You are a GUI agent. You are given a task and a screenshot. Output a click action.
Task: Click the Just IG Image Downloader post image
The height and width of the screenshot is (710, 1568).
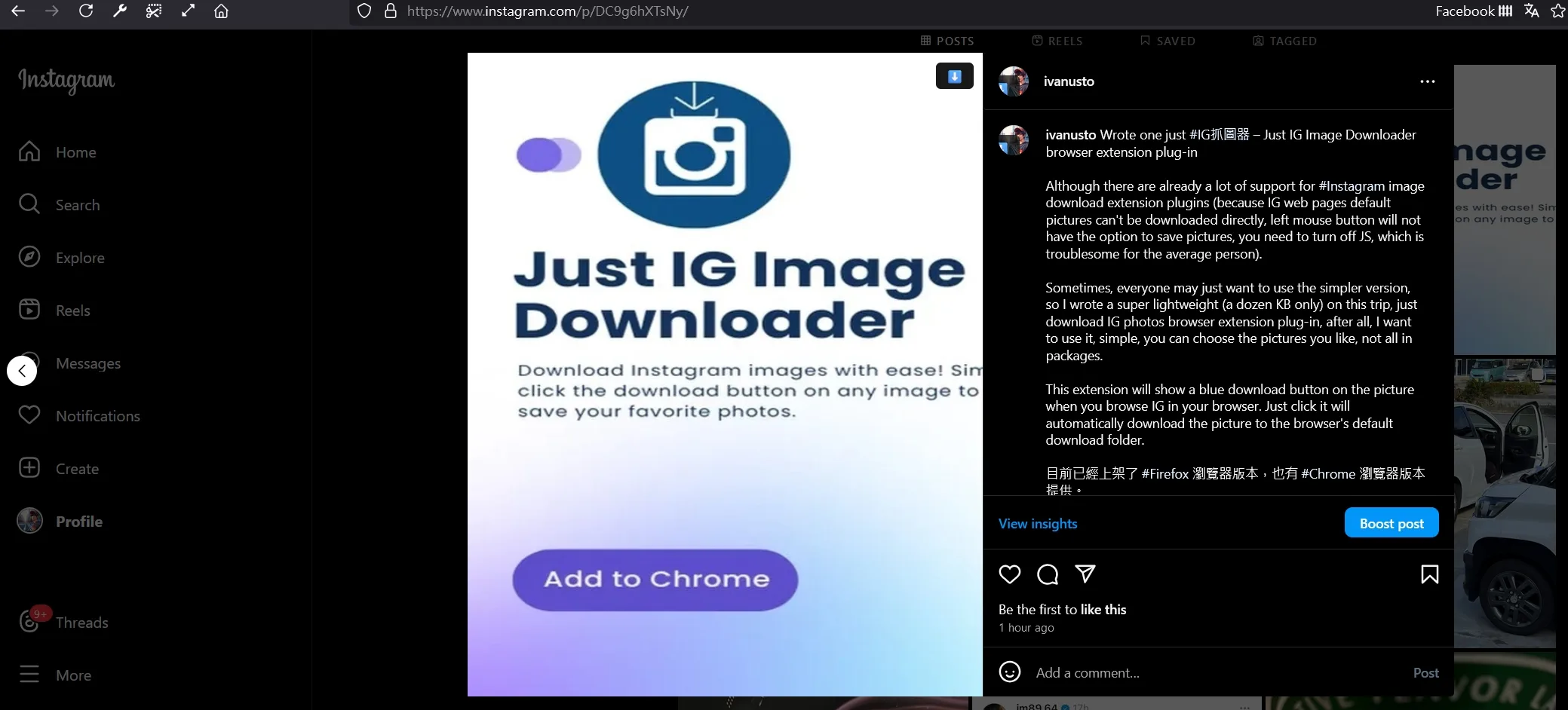coord(725,375)
